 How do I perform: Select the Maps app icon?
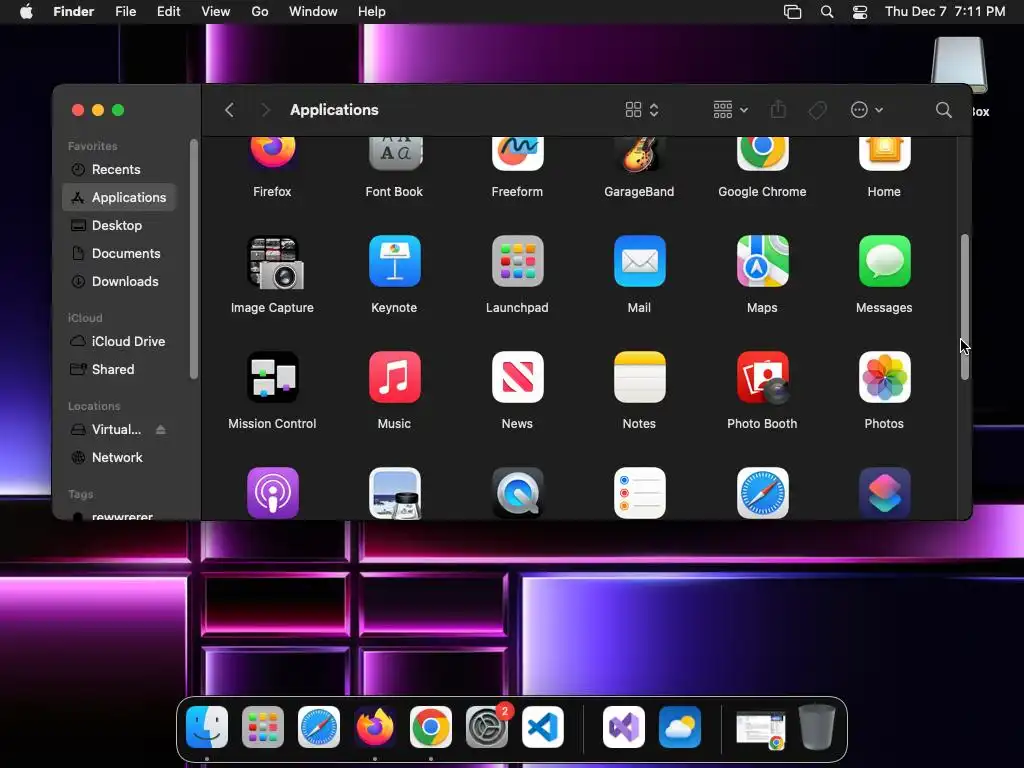pos(762,261)
